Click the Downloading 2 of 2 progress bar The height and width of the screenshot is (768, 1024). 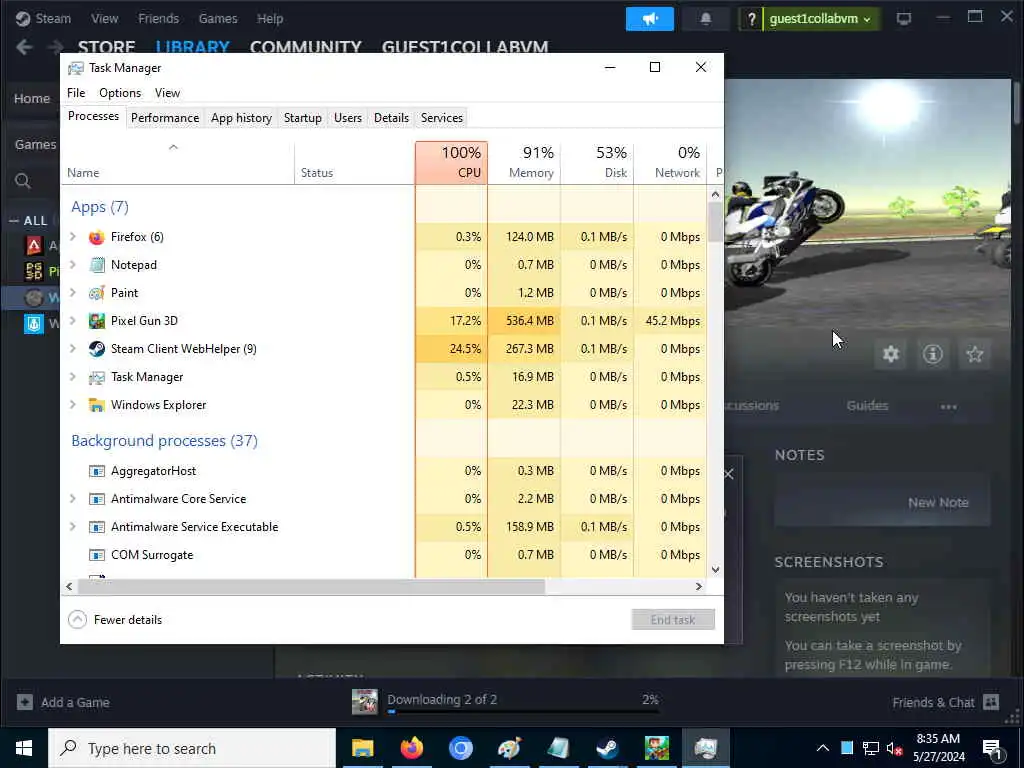(x=523, y=712)
